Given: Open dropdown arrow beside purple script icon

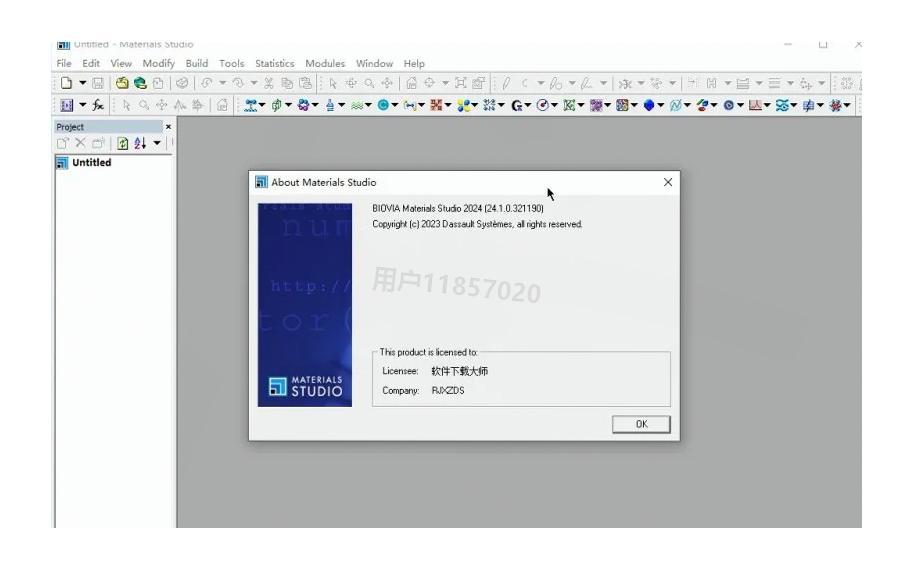Looking at the screenshot, I should [x=83, y=105].
